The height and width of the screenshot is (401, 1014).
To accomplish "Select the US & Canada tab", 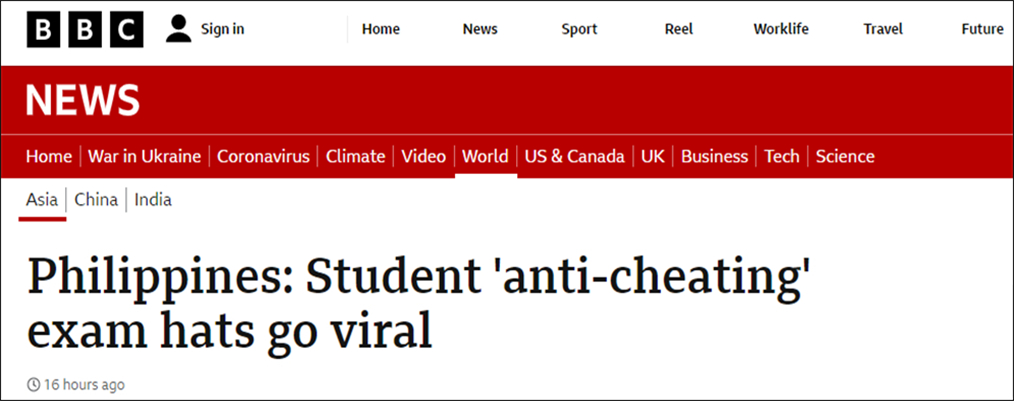I will click(575, 156).
